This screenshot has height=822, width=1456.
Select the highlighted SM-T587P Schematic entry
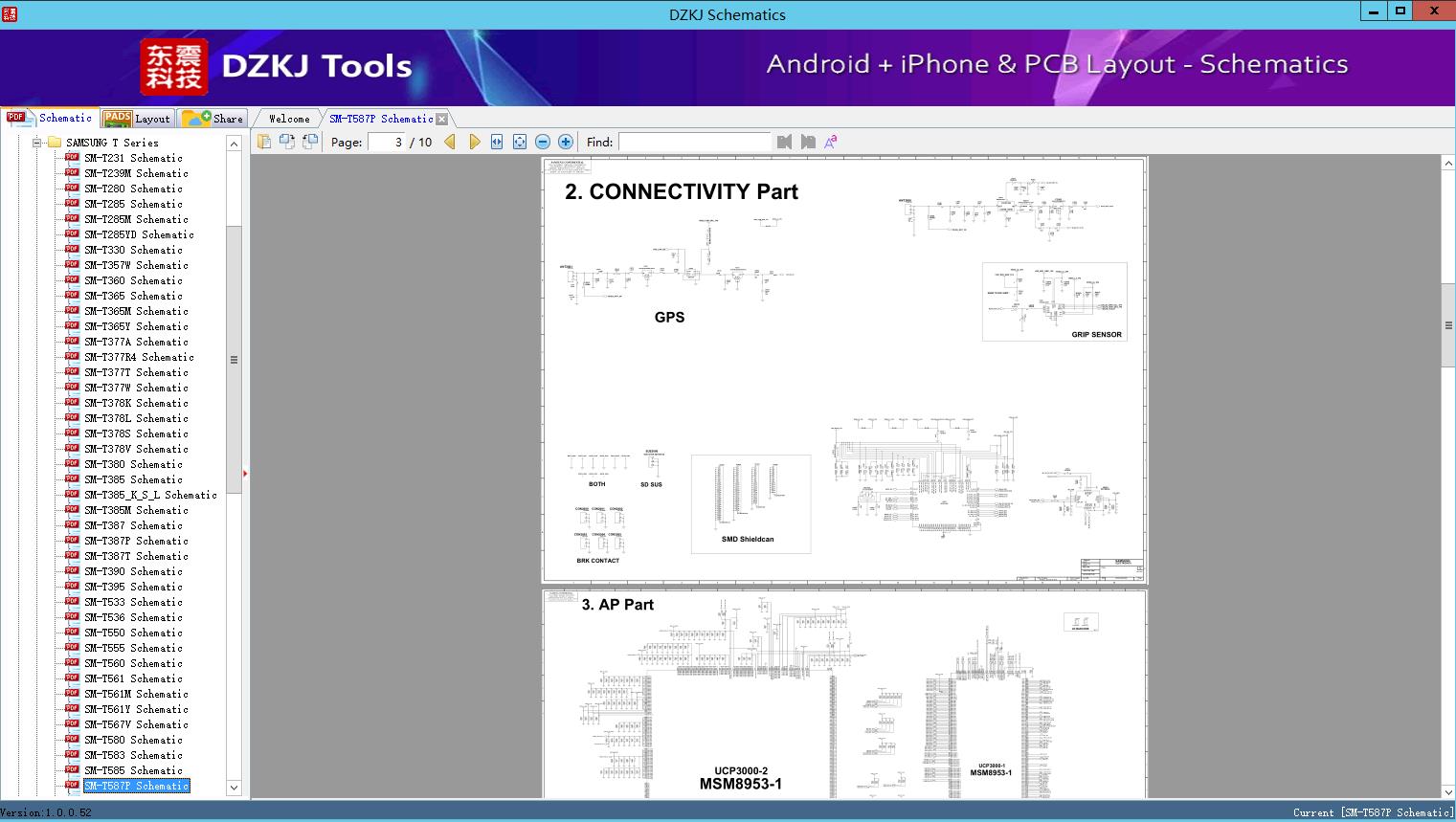(136, 786)
